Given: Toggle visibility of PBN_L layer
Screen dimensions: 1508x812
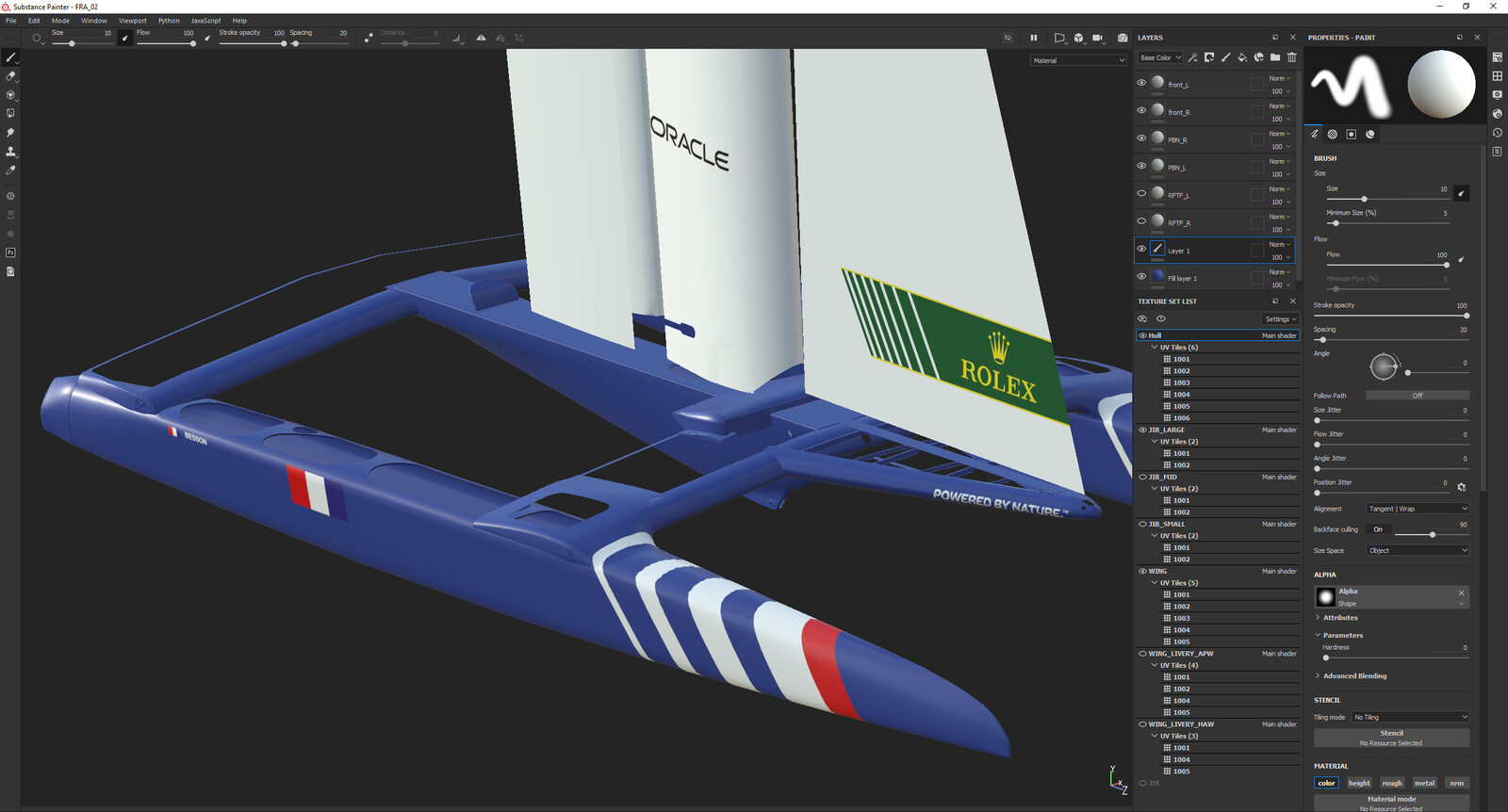Looking at the screenshot, I should pyautogui.click(x=1141, y=166).
